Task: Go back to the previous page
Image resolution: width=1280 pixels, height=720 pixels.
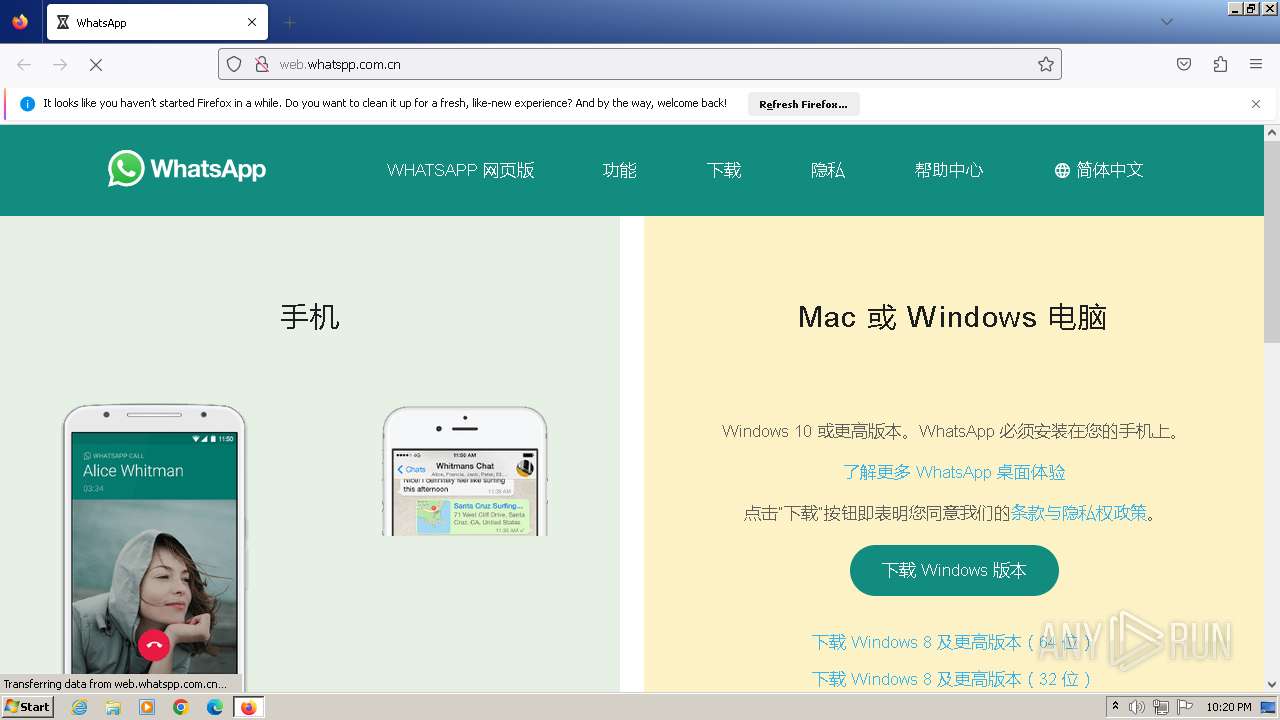Action: click(24, 64)
